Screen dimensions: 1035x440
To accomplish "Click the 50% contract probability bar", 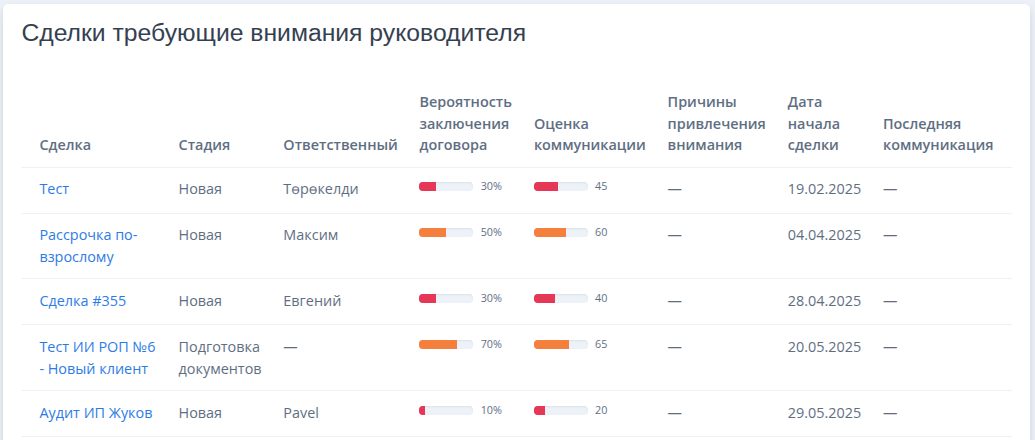I will pyautogui.click(x=446, y=233).
